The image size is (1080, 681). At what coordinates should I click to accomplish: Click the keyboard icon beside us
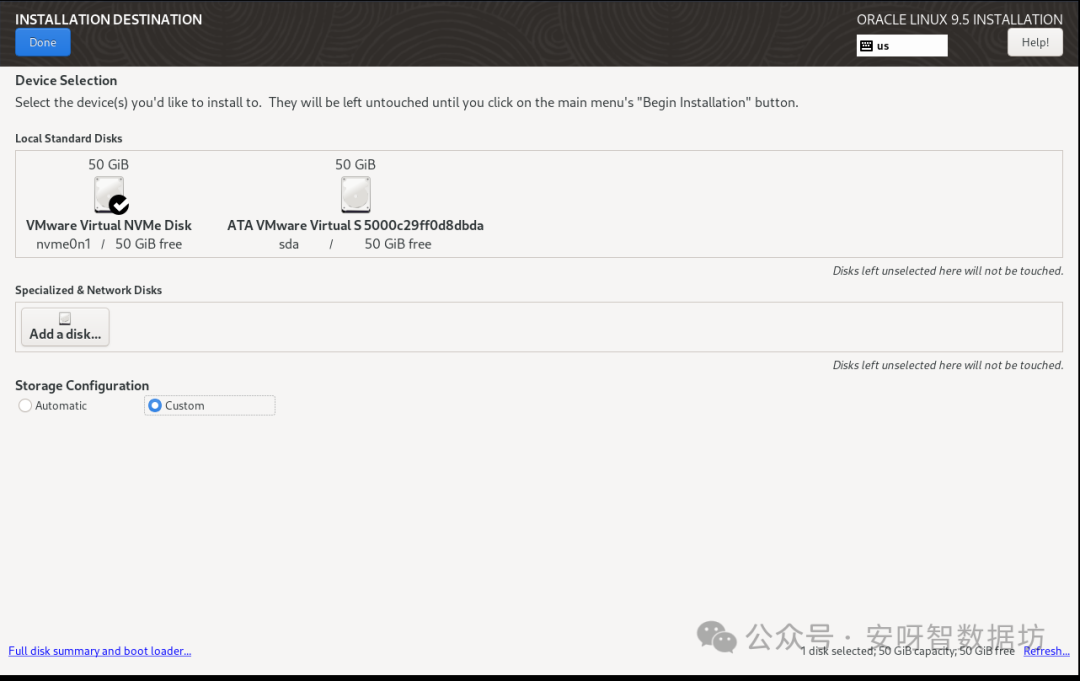(x=866, y=46)
